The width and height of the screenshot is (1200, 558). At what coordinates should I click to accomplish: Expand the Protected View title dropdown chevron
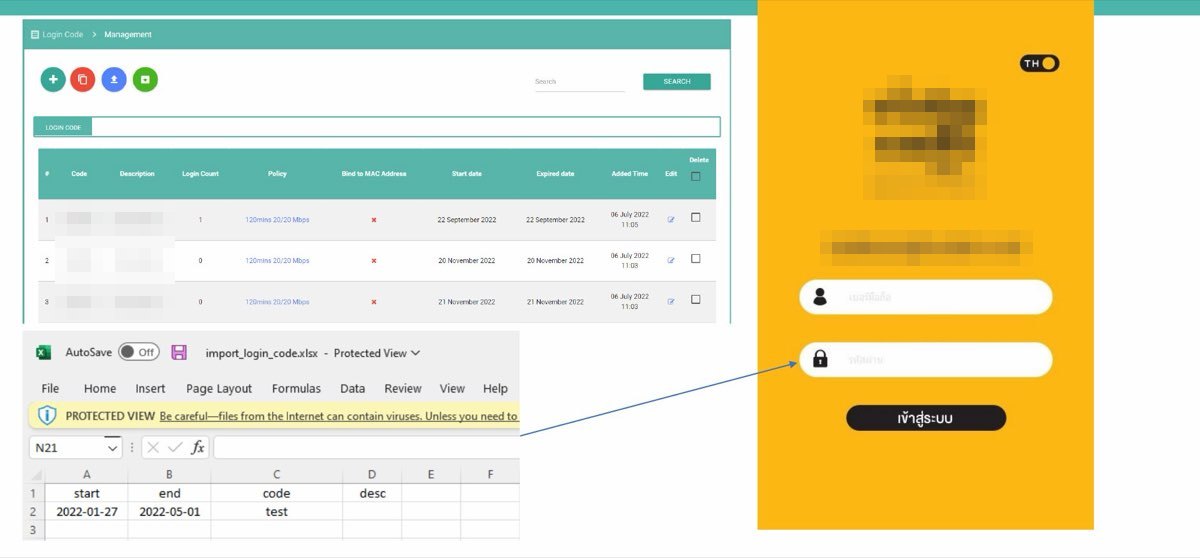coord(415,353)
